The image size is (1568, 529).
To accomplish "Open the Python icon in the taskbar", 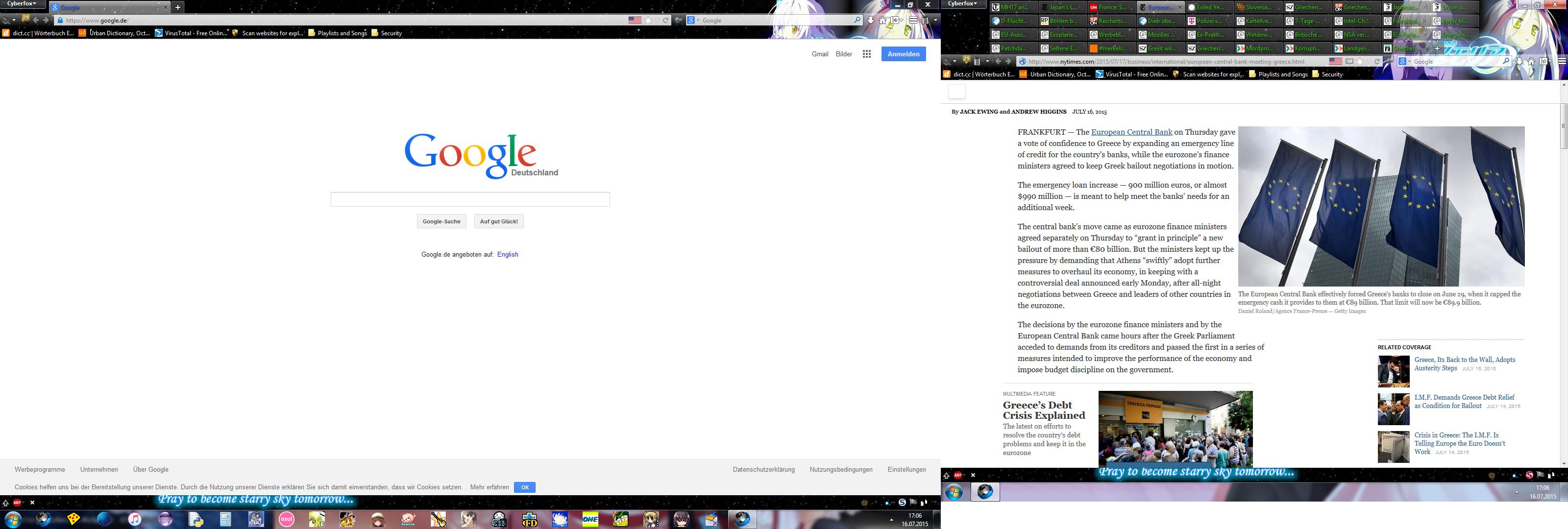I will (x=196, y=520).
